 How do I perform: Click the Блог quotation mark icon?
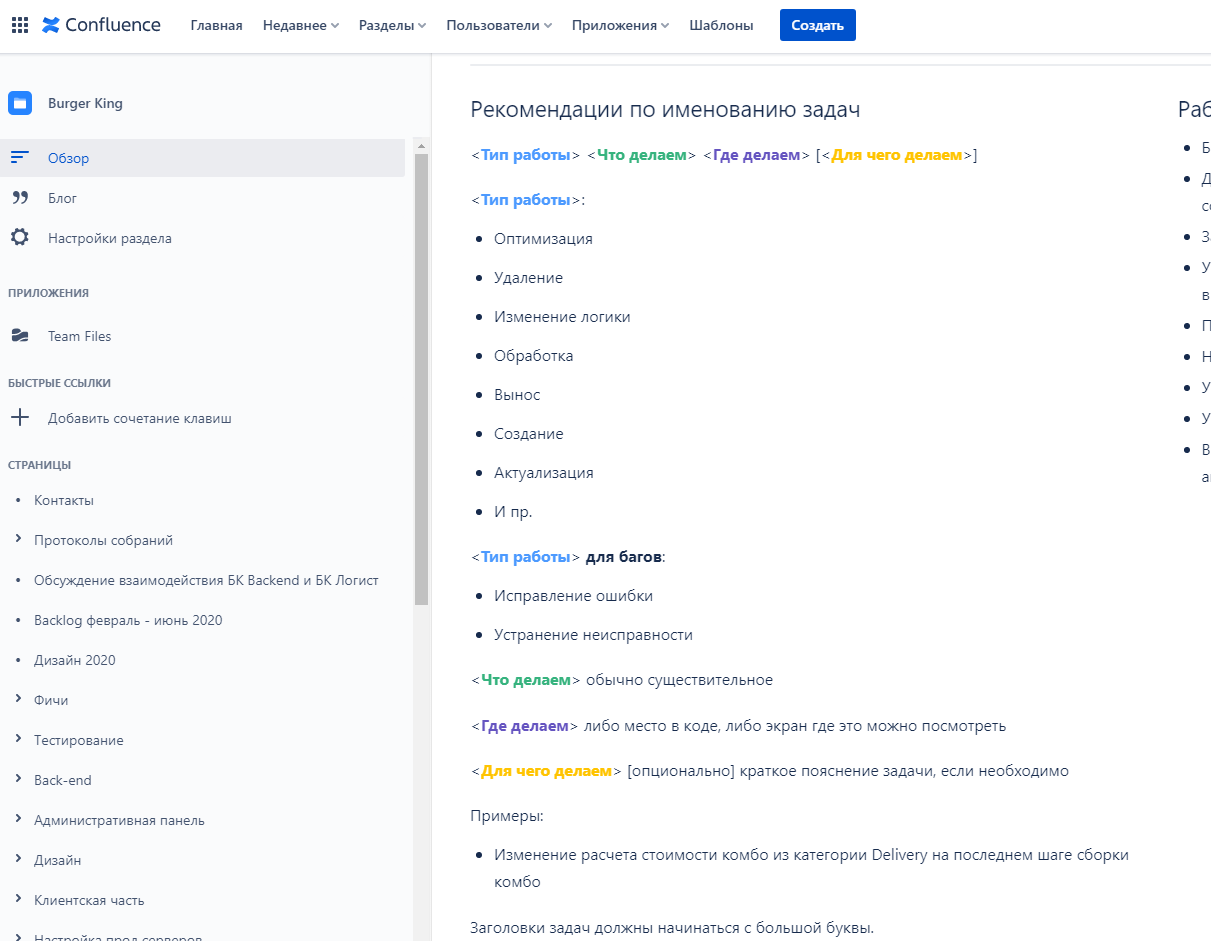tap(20, 198)
